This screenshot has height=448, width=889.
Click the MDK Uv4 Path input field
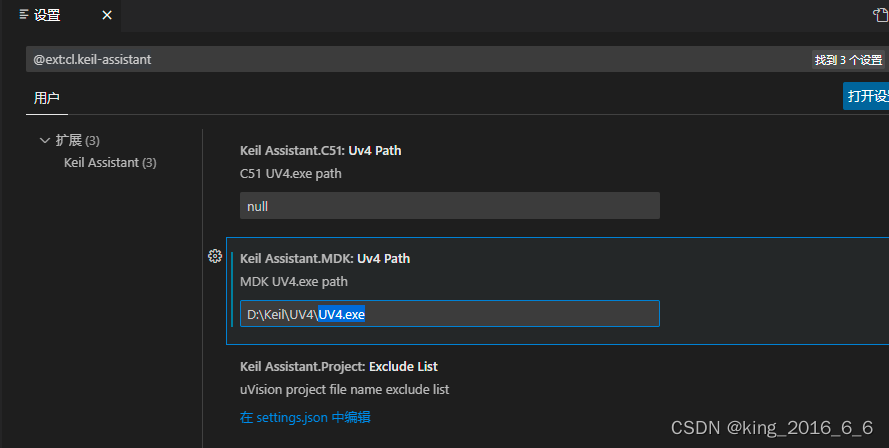pyautogui.click(x=449, y=314)
